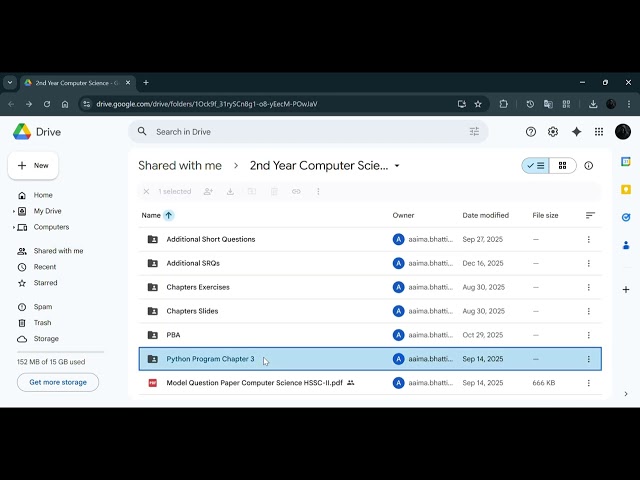Open Help support icon
Image resolution: width=640 pixels, height=480 pixels.
[531, 132]
